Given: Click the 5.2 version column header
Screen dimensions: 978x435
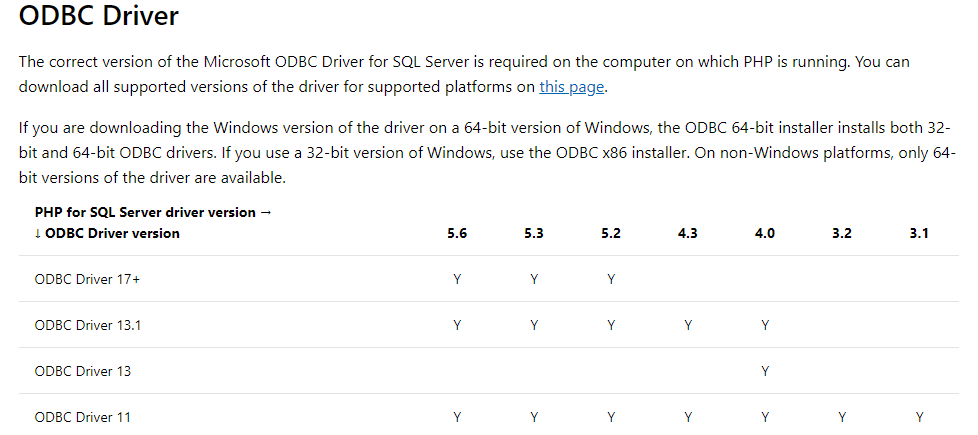Looking at the screenshot, I should tap(611, 234).
